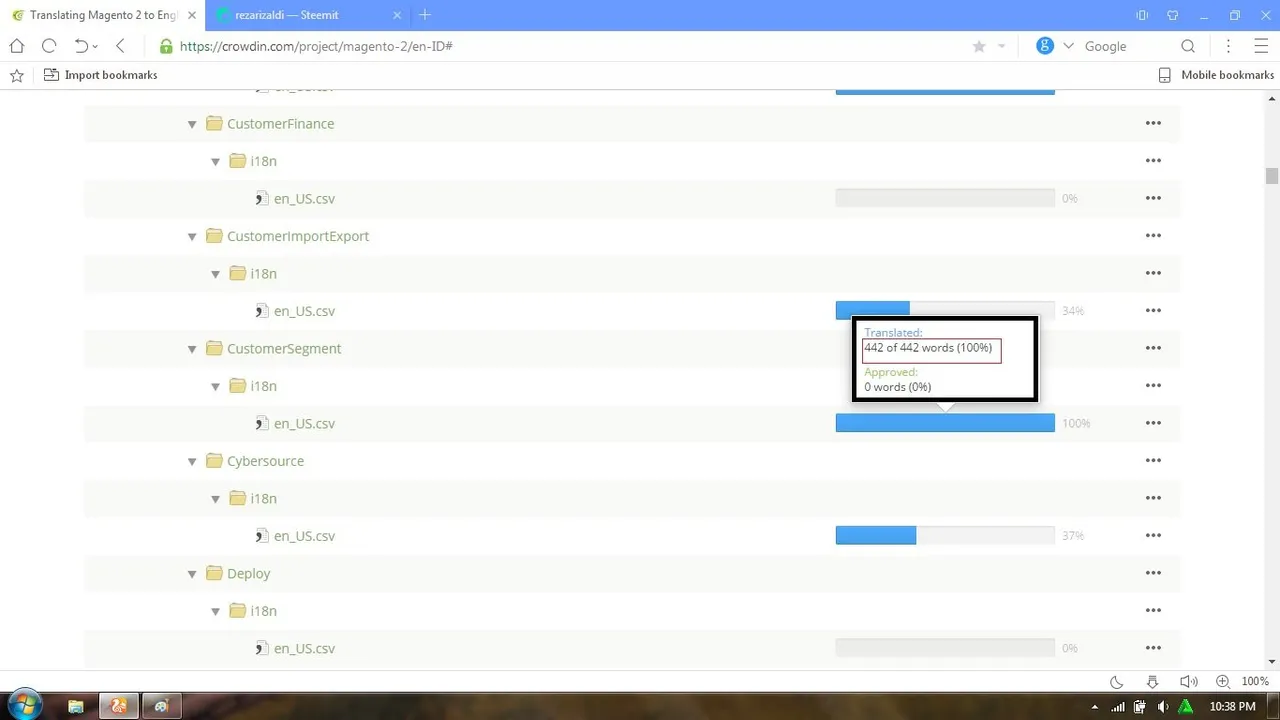Open en_US.csv under Cybersource
The image size is (1280, 720).
(x=304, y=536)
